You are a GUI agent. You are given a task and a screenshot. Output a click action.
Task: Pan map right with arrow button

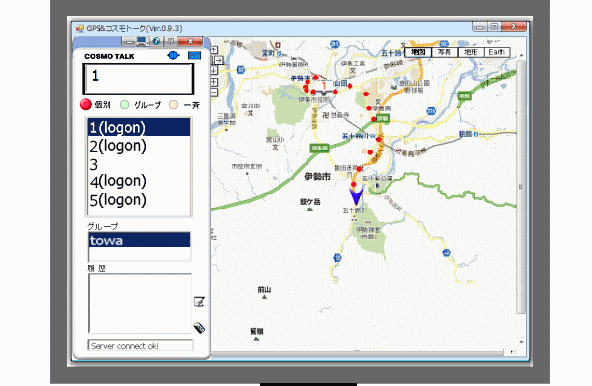click(219, 60)
